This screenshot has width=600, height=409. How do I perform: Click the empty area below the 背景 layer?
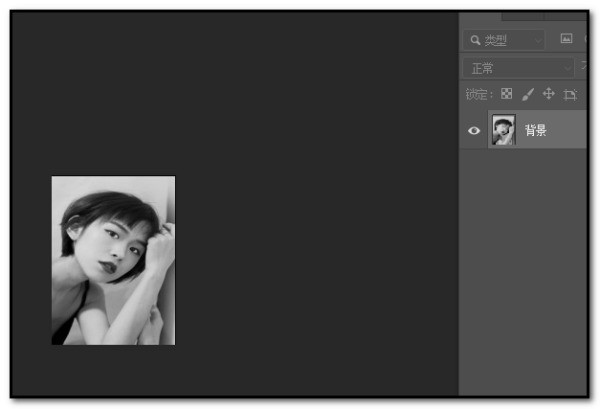pos(523,272)
